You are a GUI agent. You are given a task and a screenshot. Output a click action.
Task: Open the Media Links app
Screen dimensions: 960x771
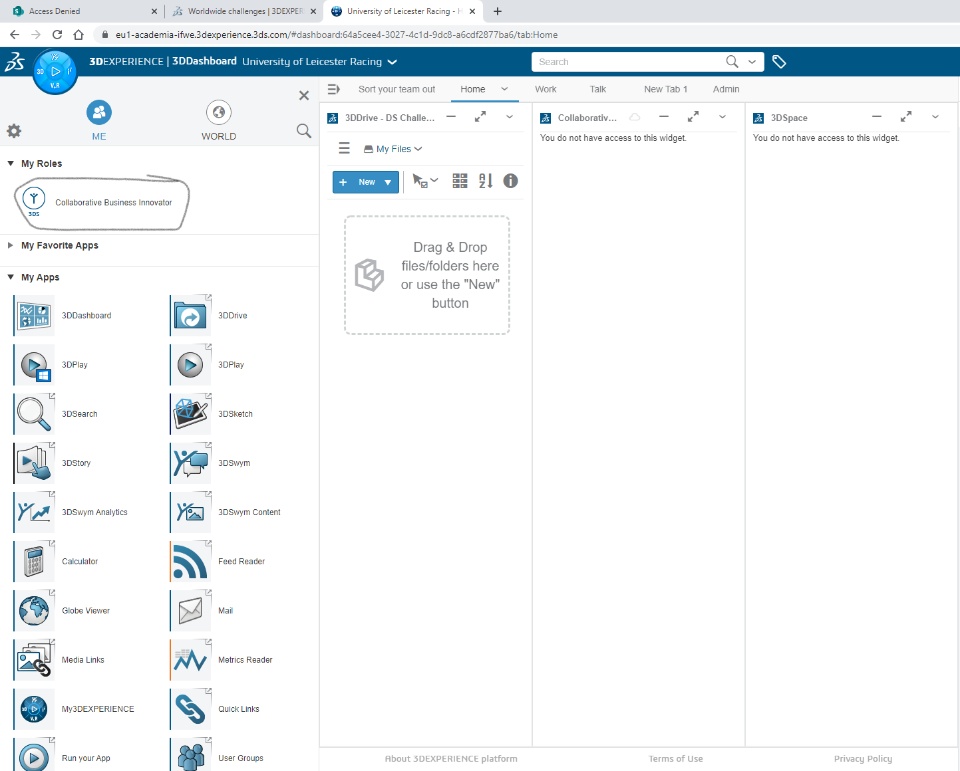pos(34,660)
